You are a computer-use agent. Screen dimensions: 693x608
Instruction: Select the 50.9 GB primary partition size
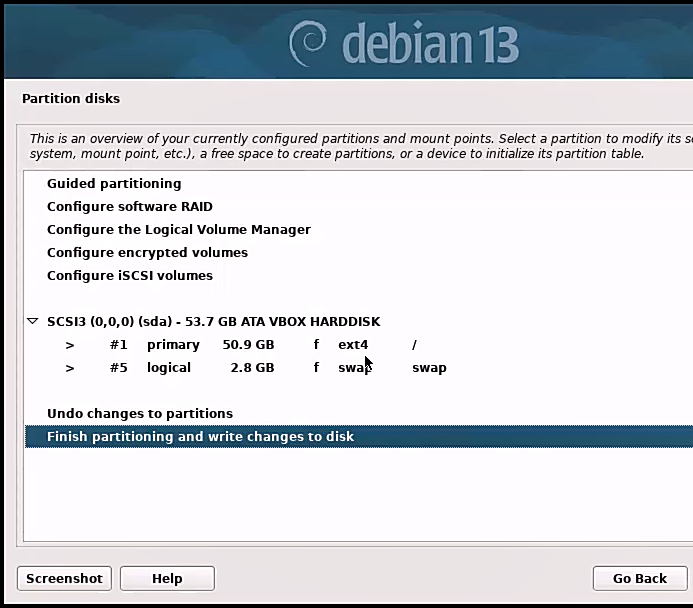[x=248, y=345]
